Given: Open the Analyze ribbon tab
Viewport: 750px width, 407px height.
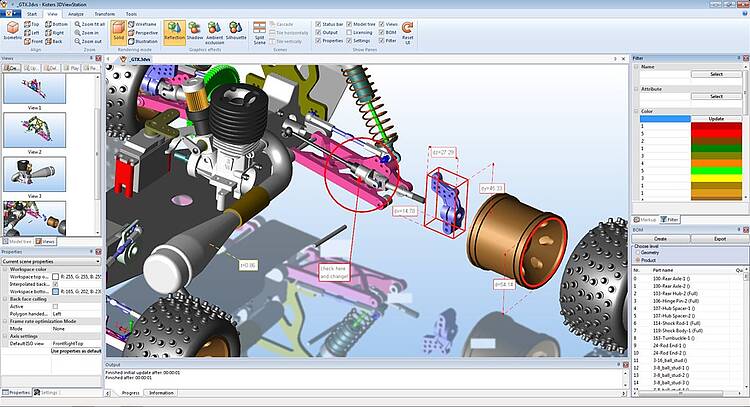Looking at the screenshot, I should point(76,14).
